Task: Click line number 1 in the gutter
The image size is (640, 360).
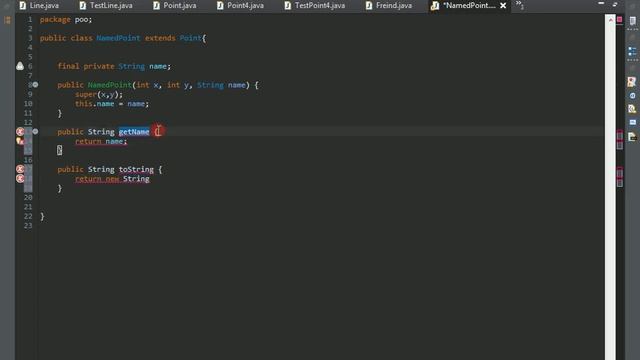Action: coord(30,19)
